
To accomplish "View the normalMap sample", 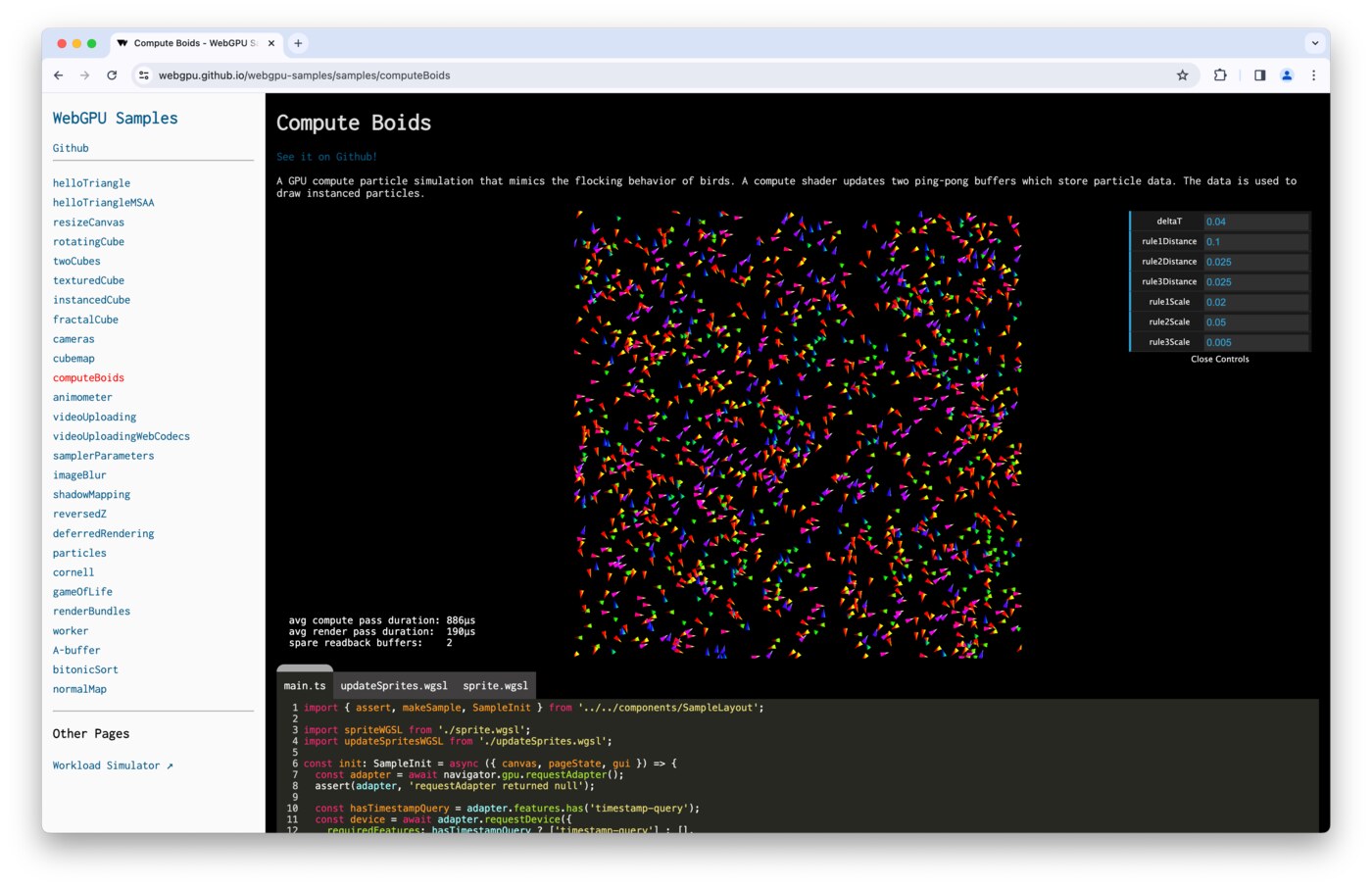I will point(79,690).
